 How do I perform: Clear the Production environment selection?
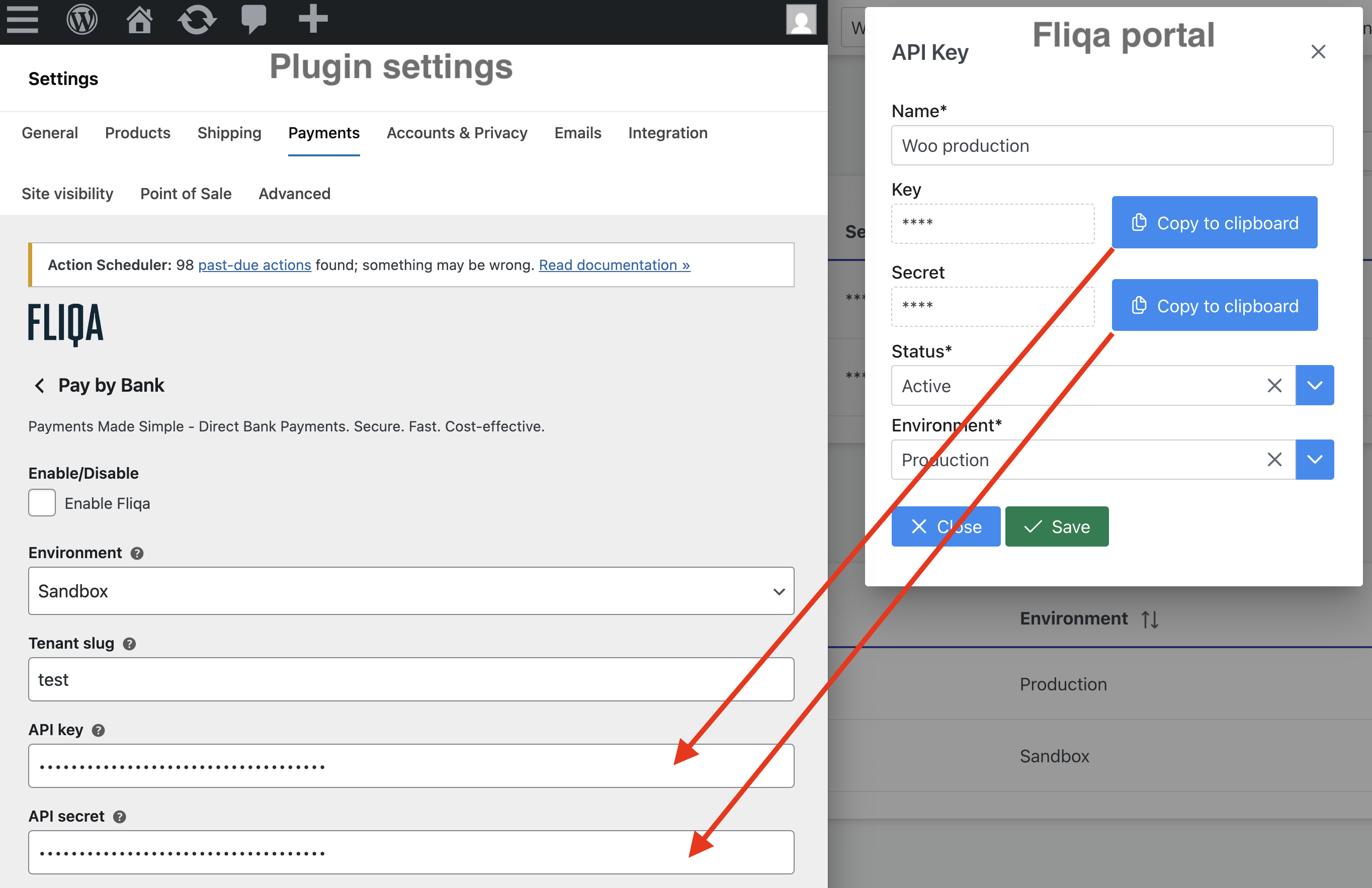(x=1274, y=460)
